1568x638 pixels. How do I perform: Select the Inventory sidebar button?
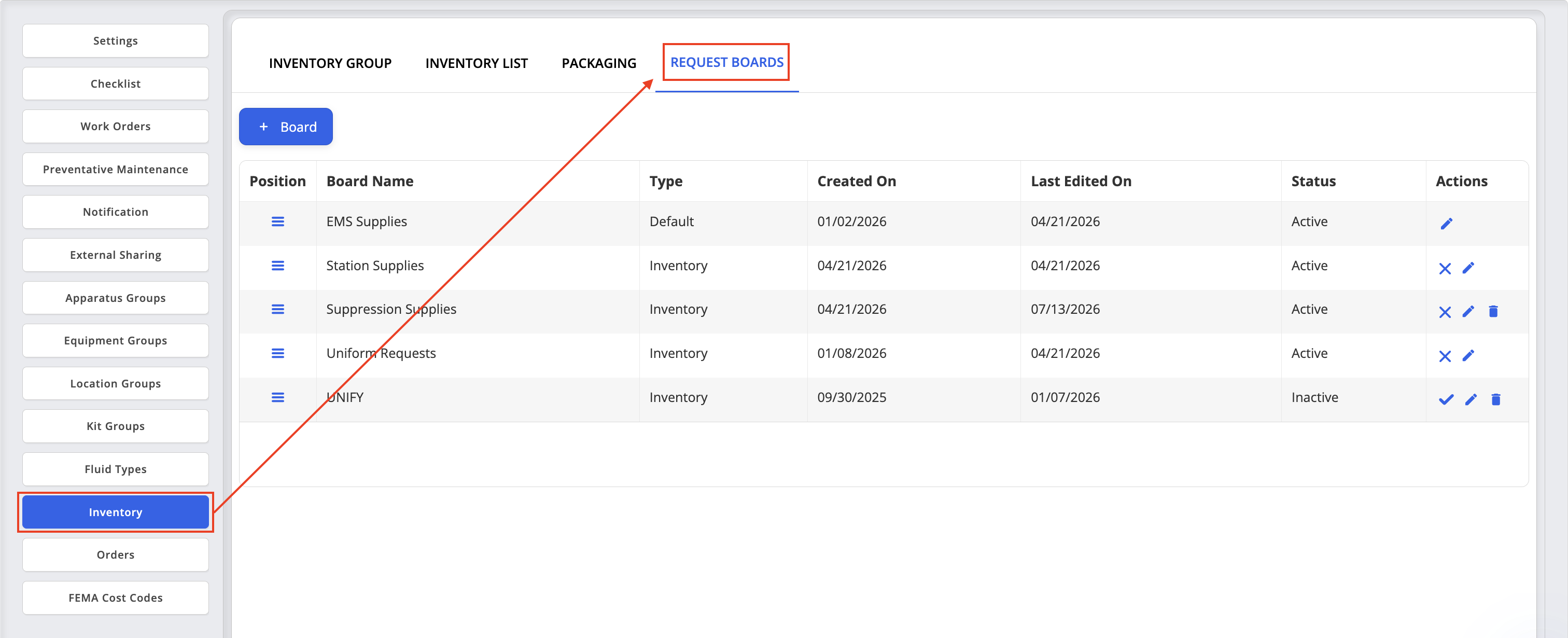116,512
